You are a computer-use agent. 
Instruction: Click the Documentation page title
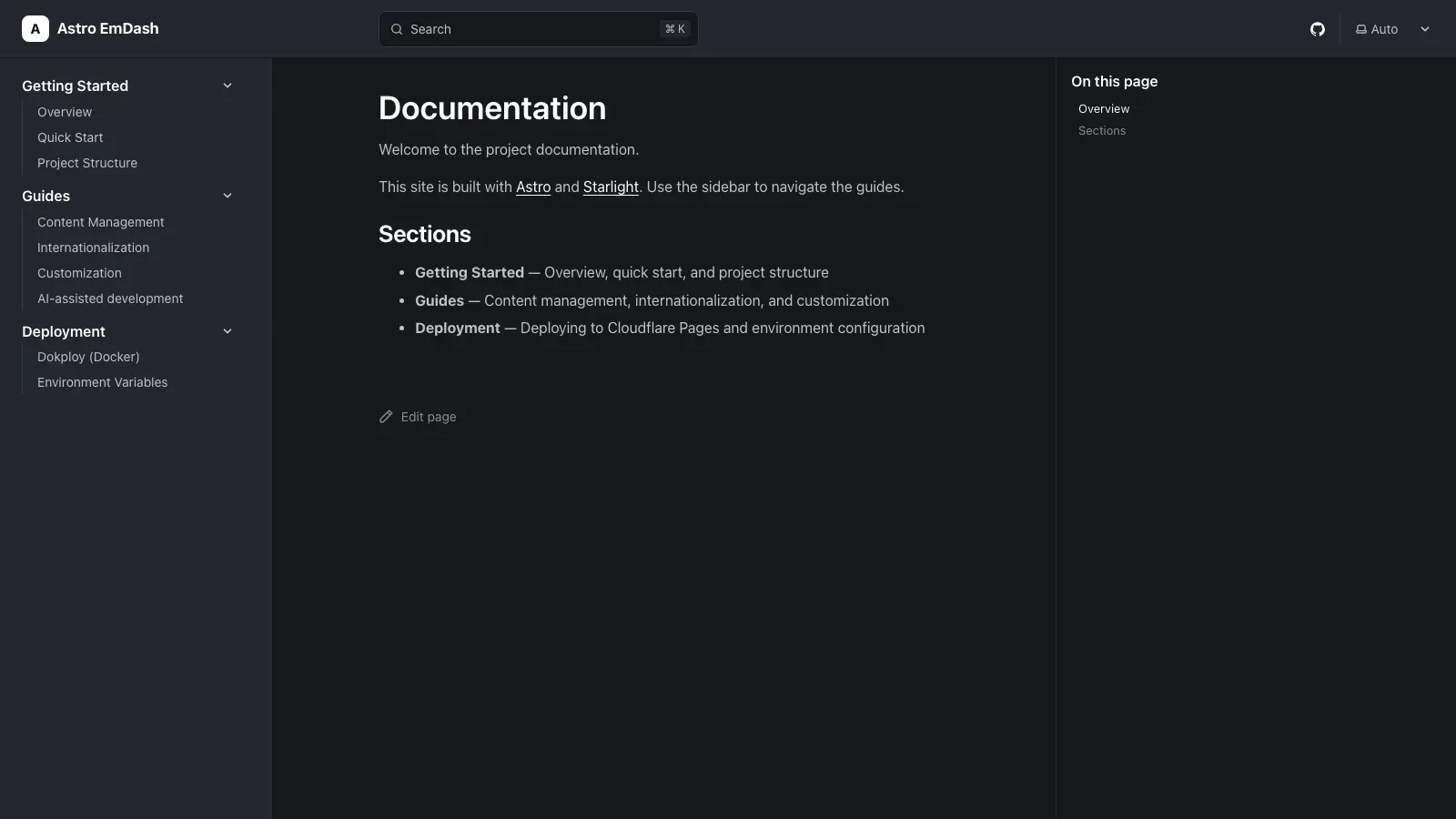[x=492, y=108]
